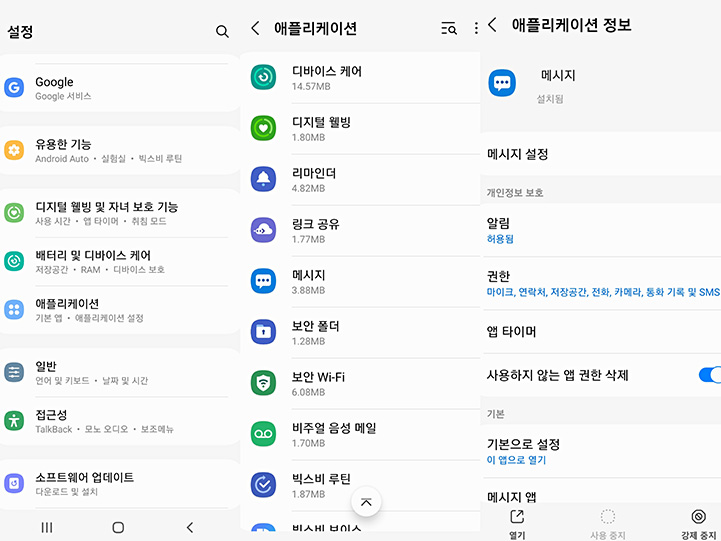Image resolution: width=721 pixels, height=541 pixels.
Task: Select the 리마인더 4.82MB row
Action: 360,179
